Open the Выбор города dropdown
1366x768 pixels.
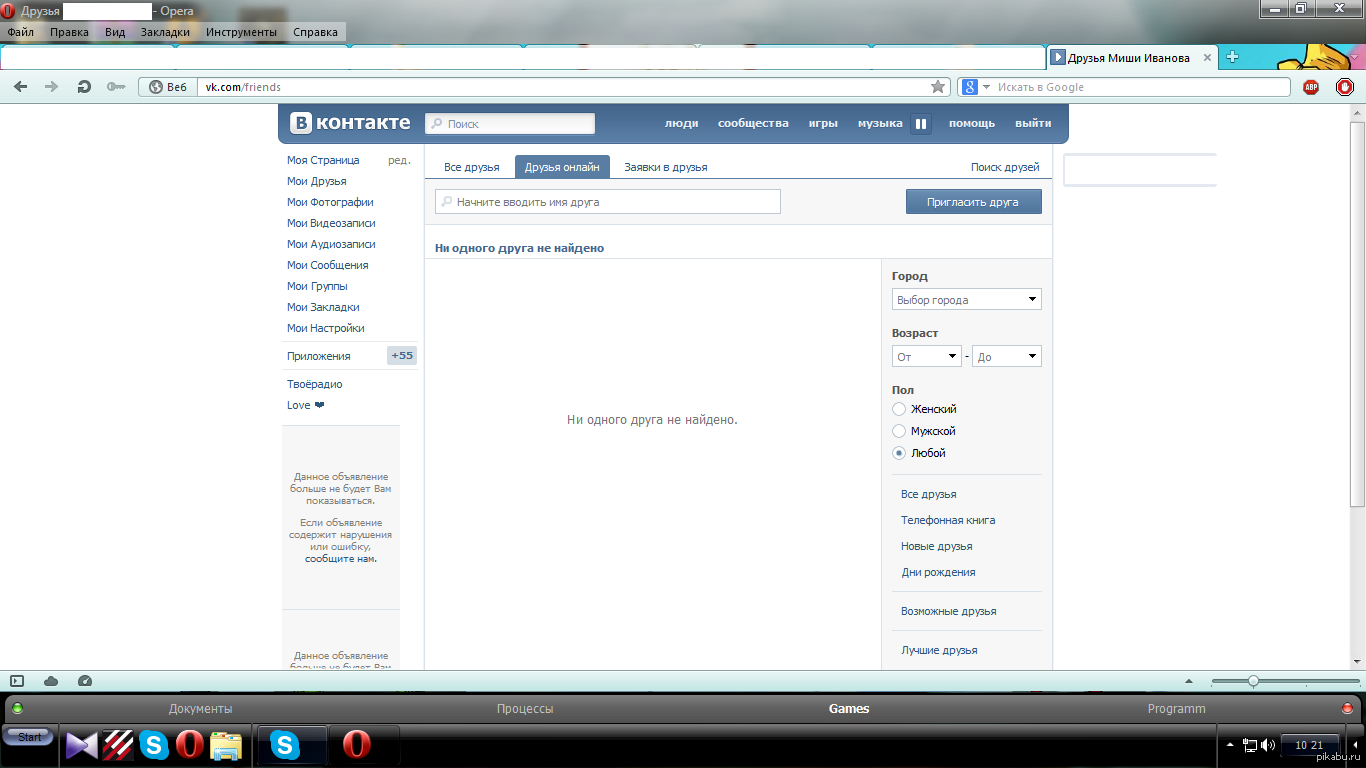click(966, 299)
